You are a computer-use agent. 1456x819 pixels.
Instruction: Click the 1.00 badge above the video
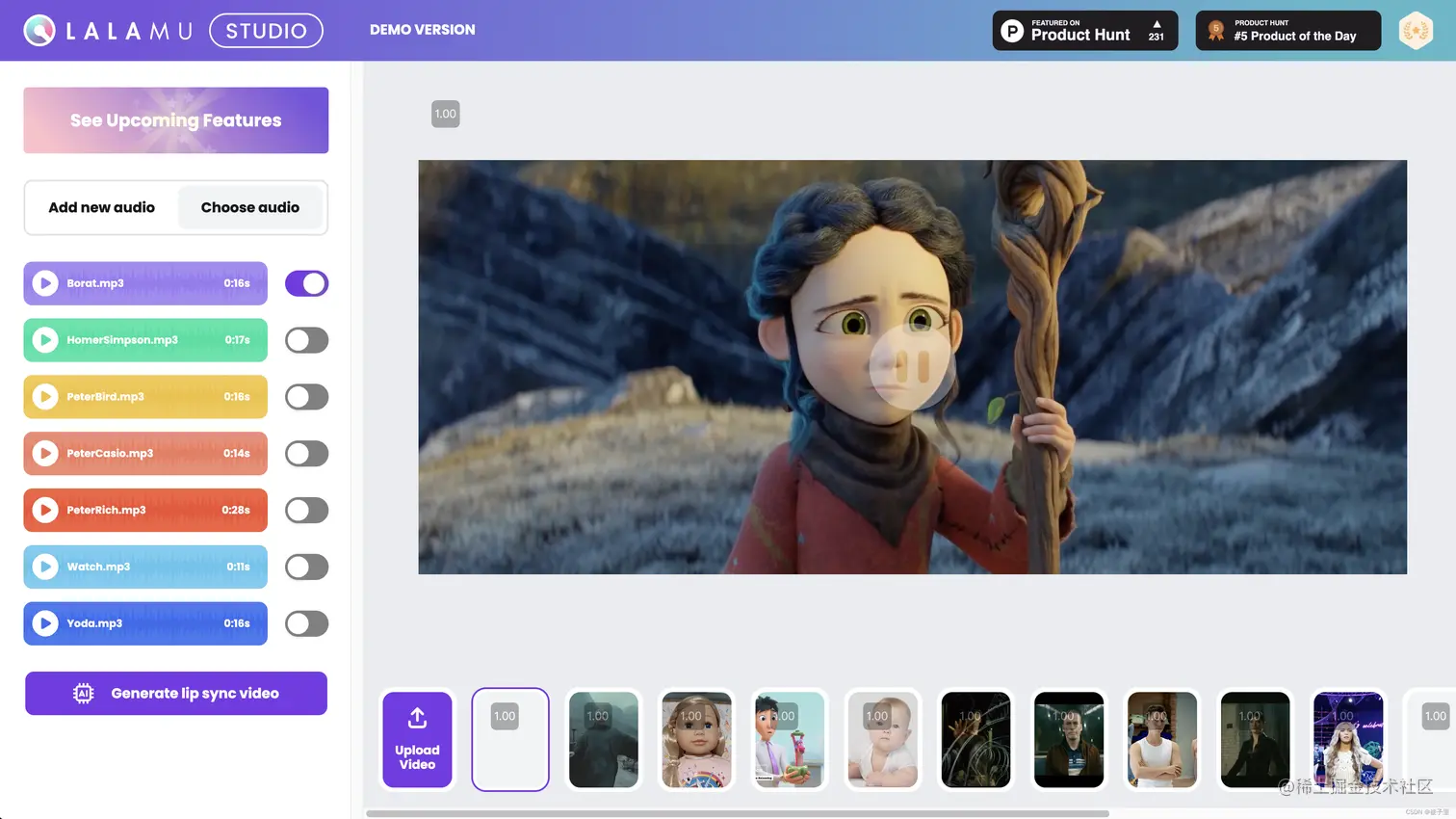[445, 114]
